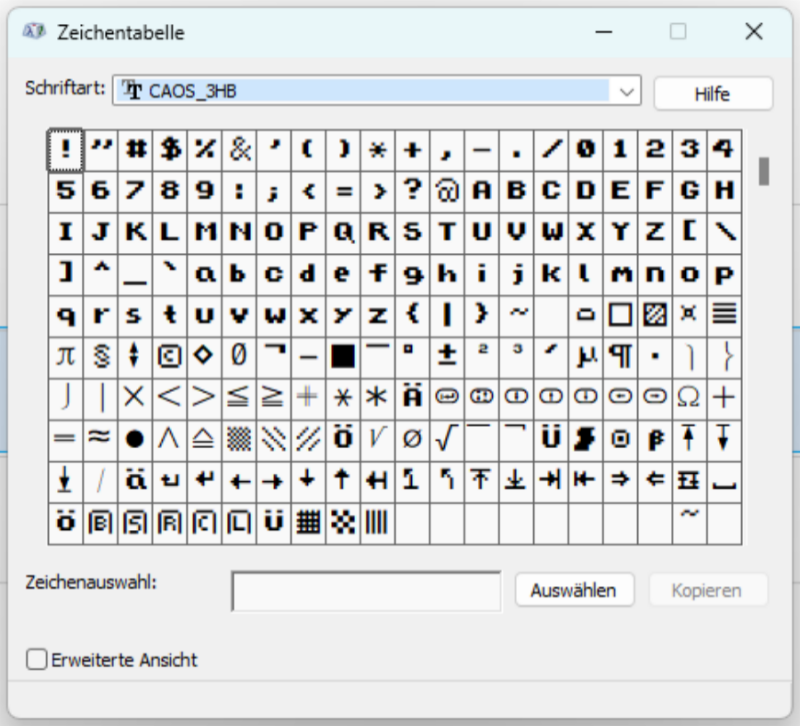Select the less-than-or-equal sign glyph
The width and height of the screenshot is (800, 726).
click(x=238, y=397)
